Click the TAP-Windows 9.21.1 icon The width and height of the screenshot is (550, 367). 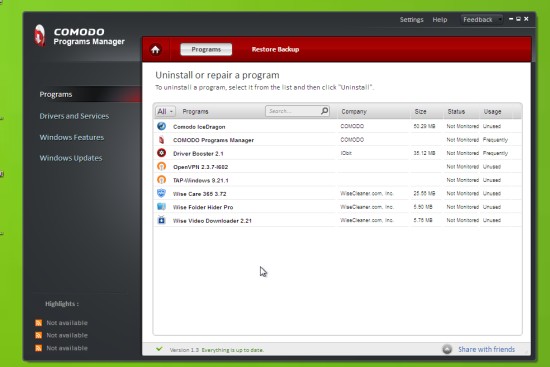(x=161, y=180)
